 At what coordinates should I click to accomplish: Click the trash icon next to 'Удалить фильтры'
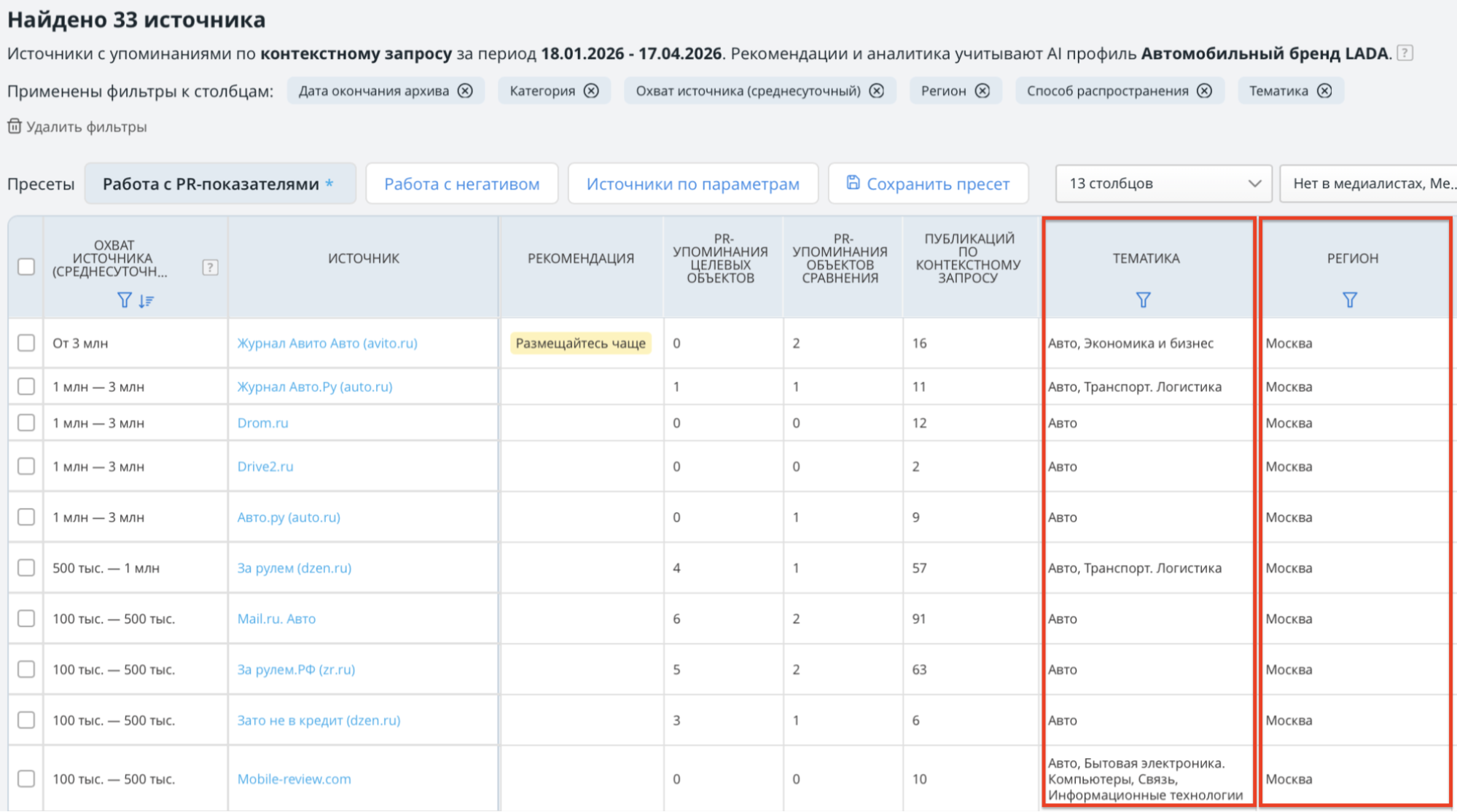point(15,126)
